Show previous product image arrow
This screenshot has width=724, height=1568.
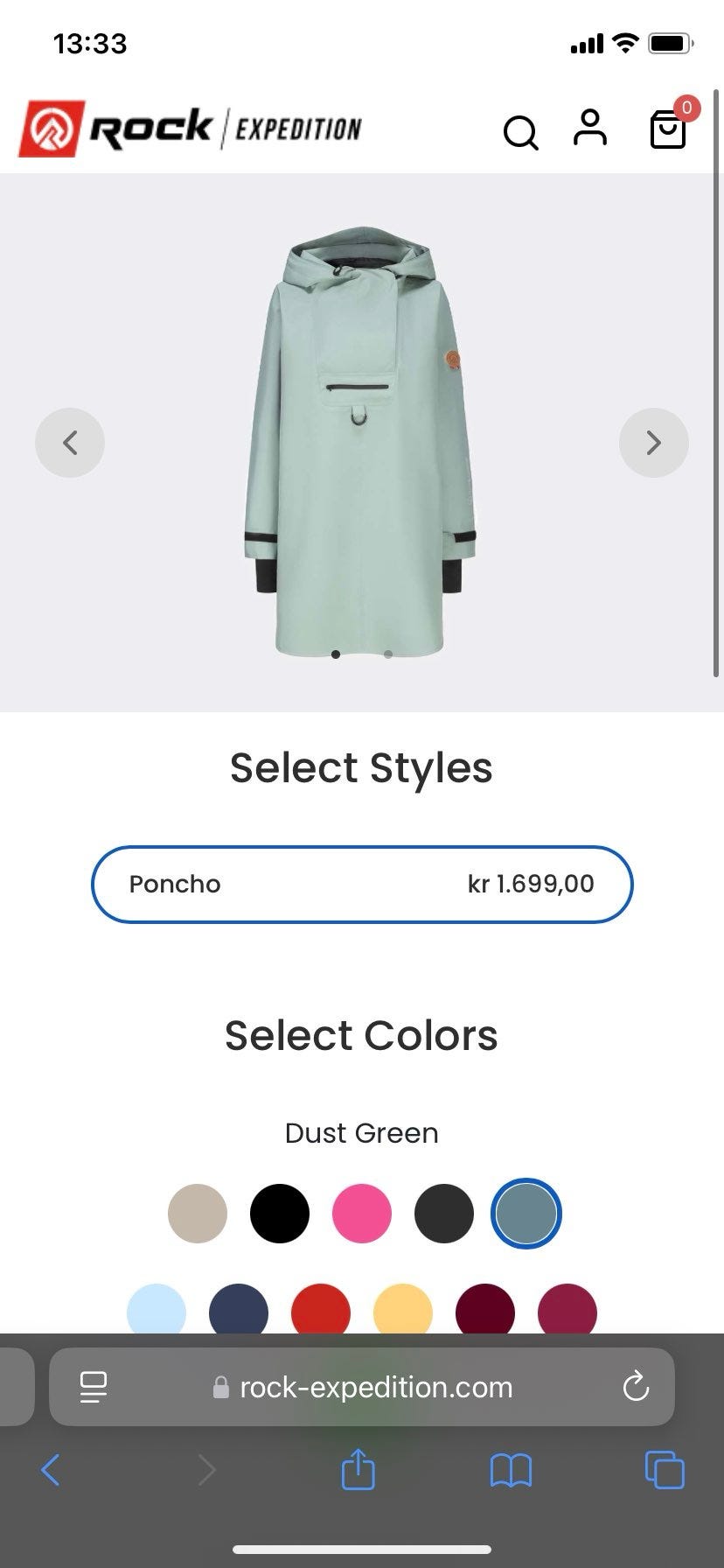tap(70, 443)
